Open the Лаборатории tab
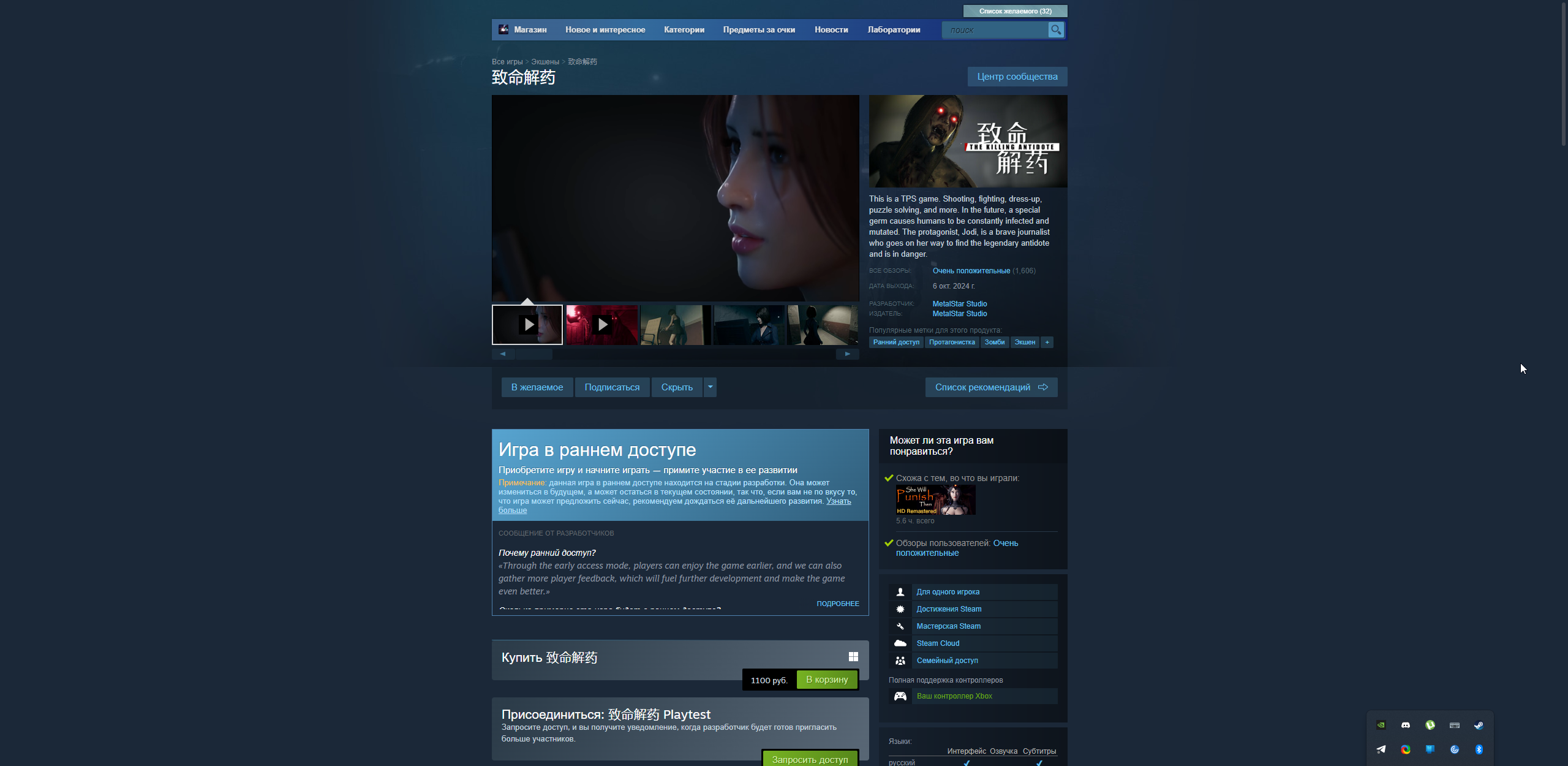Viewport: 1568px width, 766px height. click(894, 29)
